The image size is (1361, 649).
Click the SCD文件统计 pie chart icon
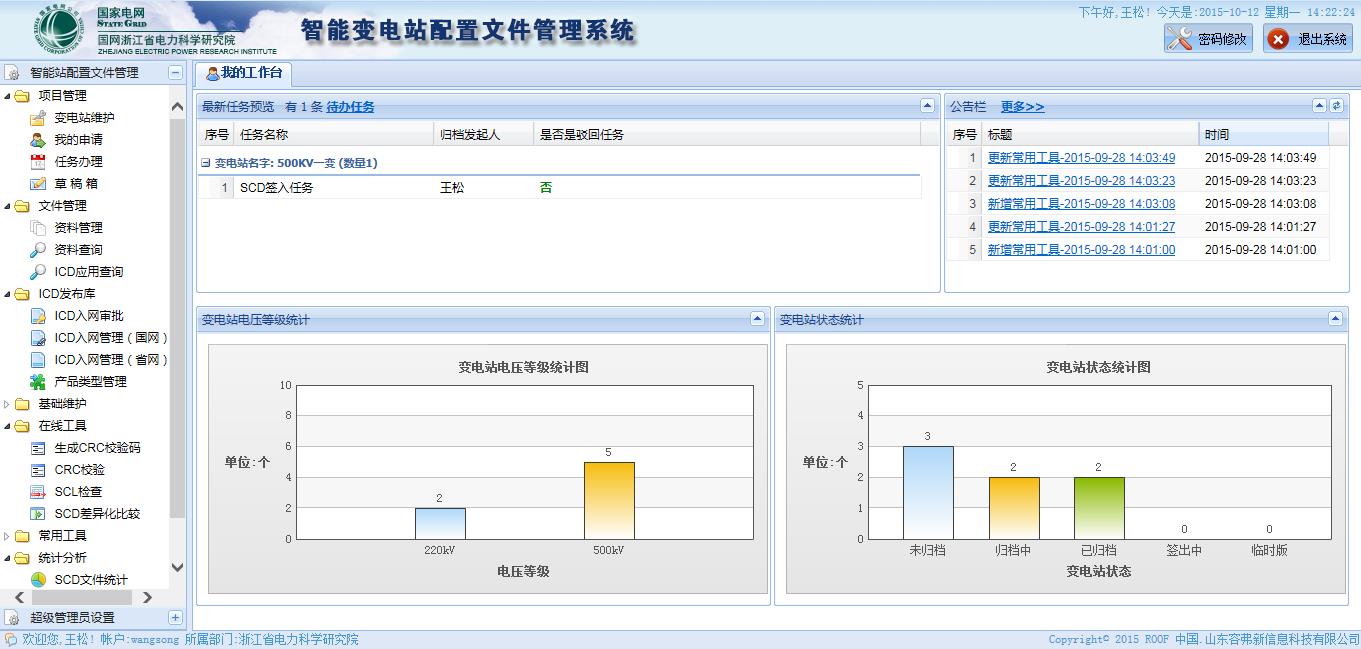click(x=38, y=580)
